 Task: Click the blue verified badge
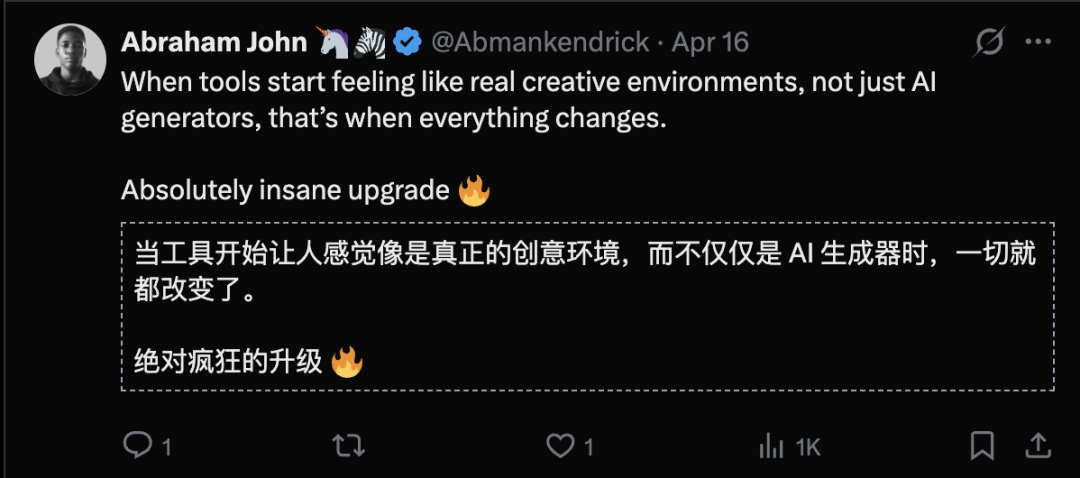[406, 43]
